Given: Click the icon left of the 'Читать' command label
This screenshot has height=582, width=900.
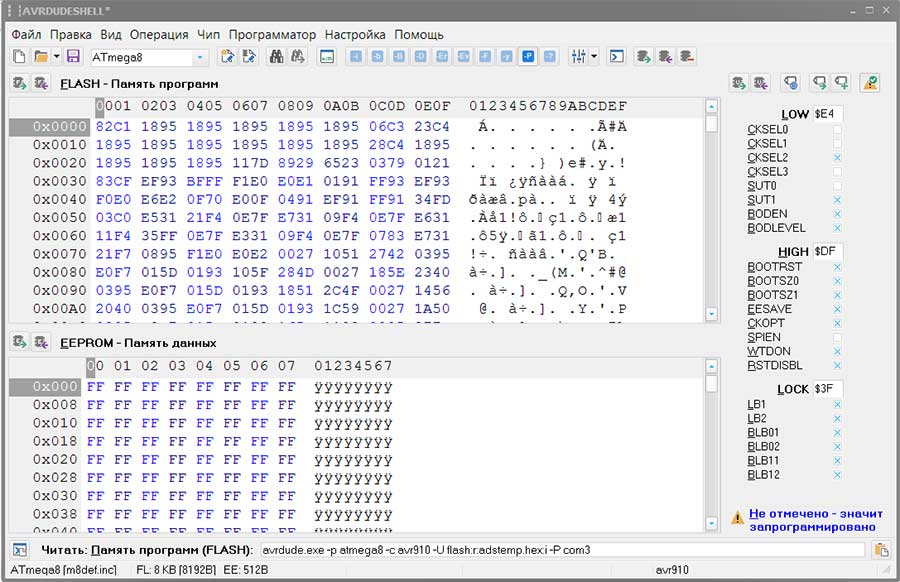Looking at the screenshot, I should pos(20,550).
